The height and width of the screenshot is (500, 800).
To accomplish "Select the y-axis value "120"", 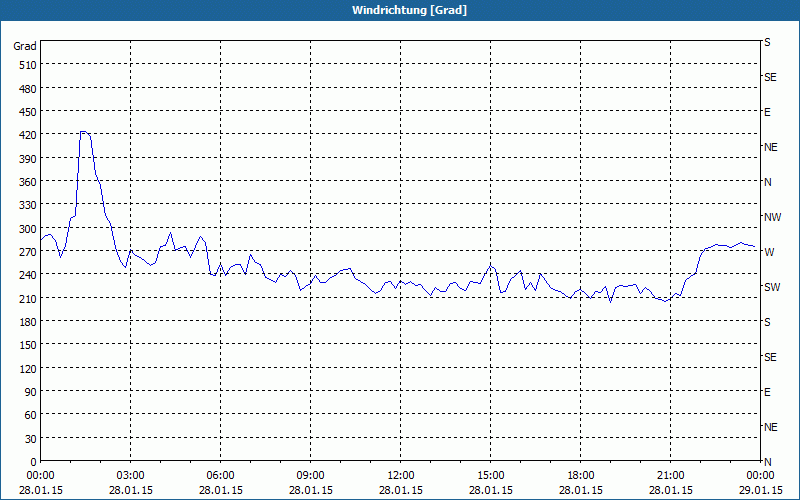I will click(29, 369).
